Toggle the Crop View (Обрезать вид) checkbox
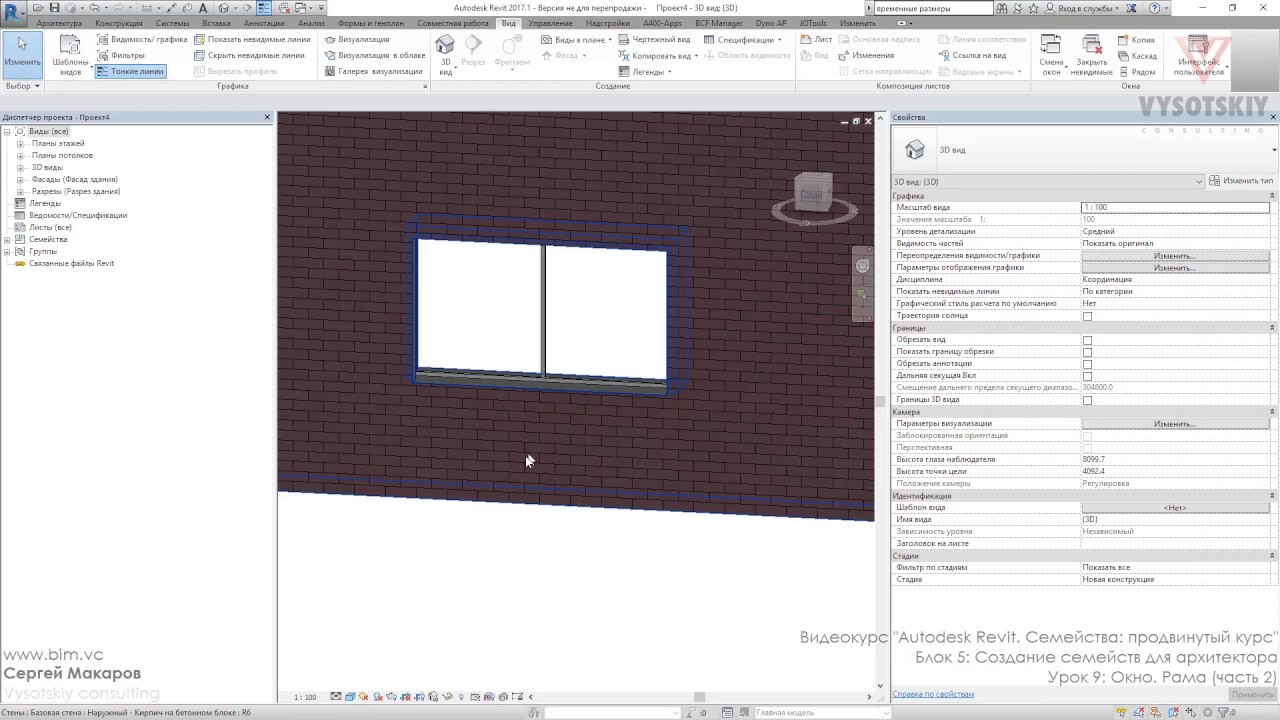This screenshot has width=1280, height=720. coord(1087,340)
